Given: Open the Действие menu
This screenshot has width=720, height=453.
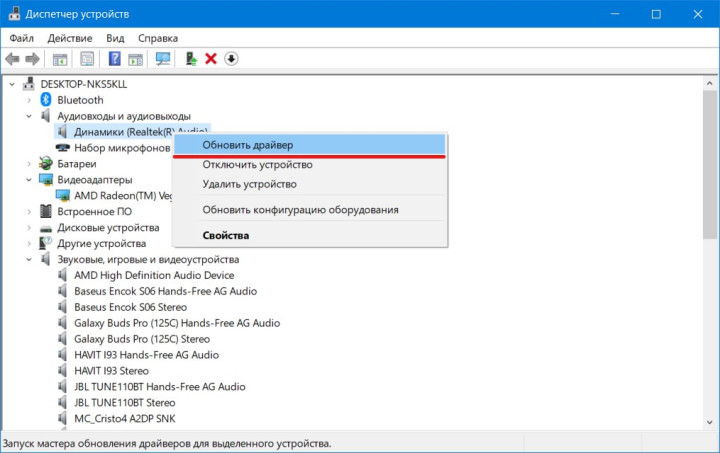Looking at the screenshot, I should (x=69, y=38).
